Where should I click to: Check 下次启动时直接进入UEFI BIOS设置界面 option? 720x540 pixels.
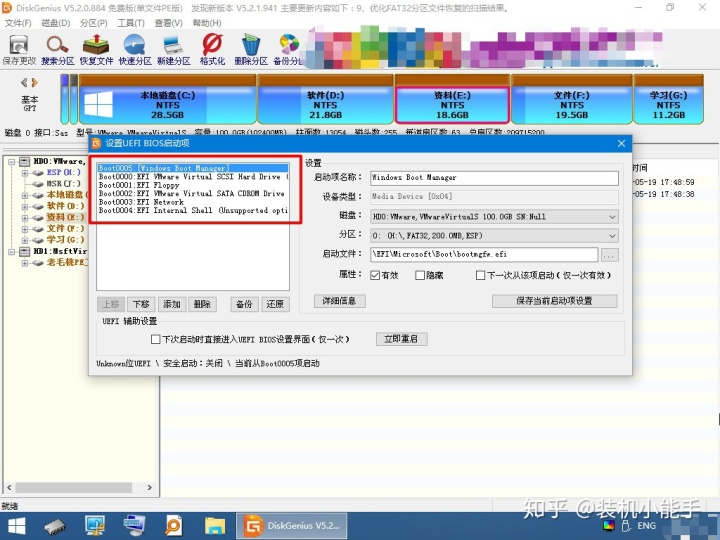pos(156,339)
